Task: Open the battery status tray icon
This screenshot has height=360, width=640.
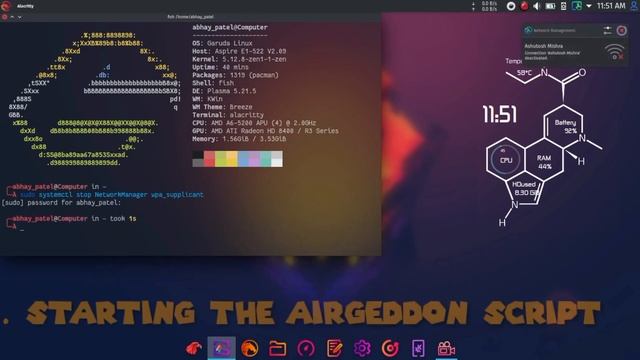Action: click(x=550, y=6)
